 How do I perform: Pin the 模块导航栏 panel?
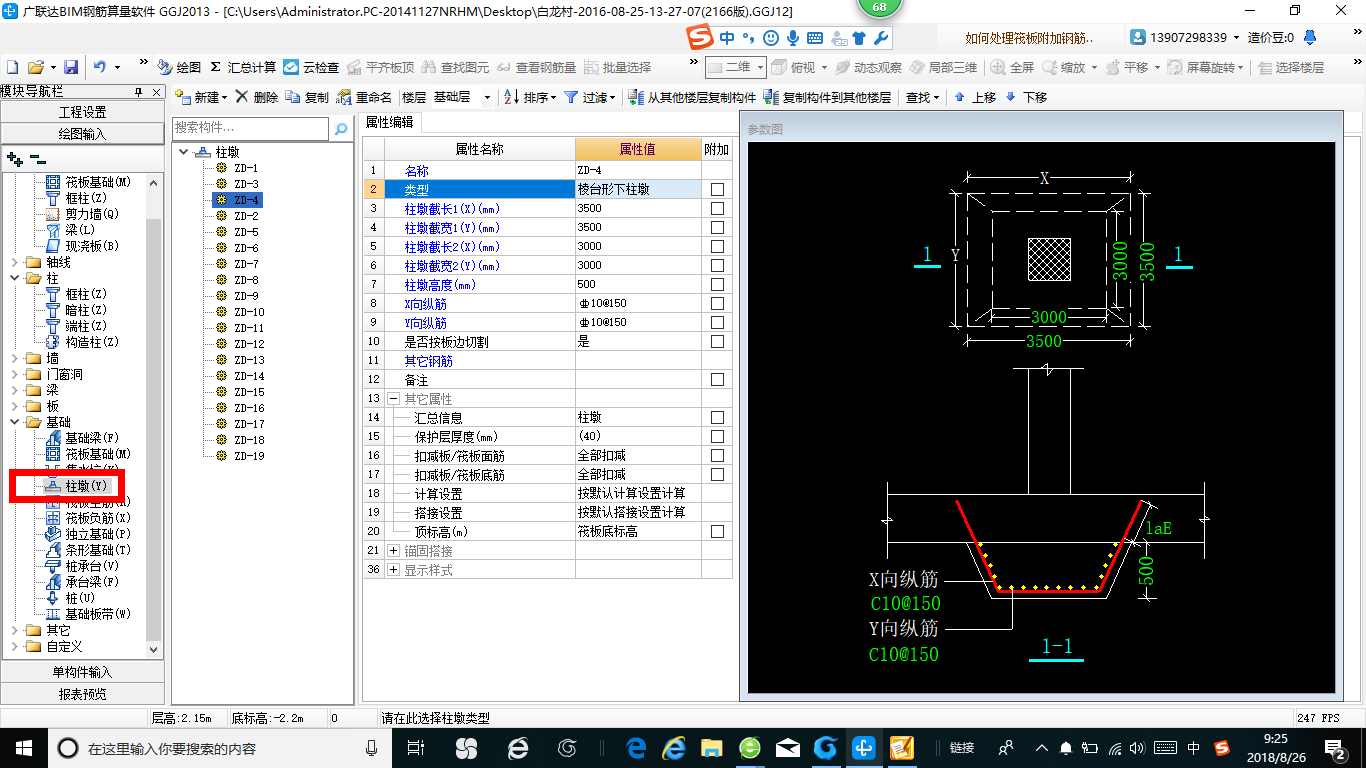(x=139, y=91)
